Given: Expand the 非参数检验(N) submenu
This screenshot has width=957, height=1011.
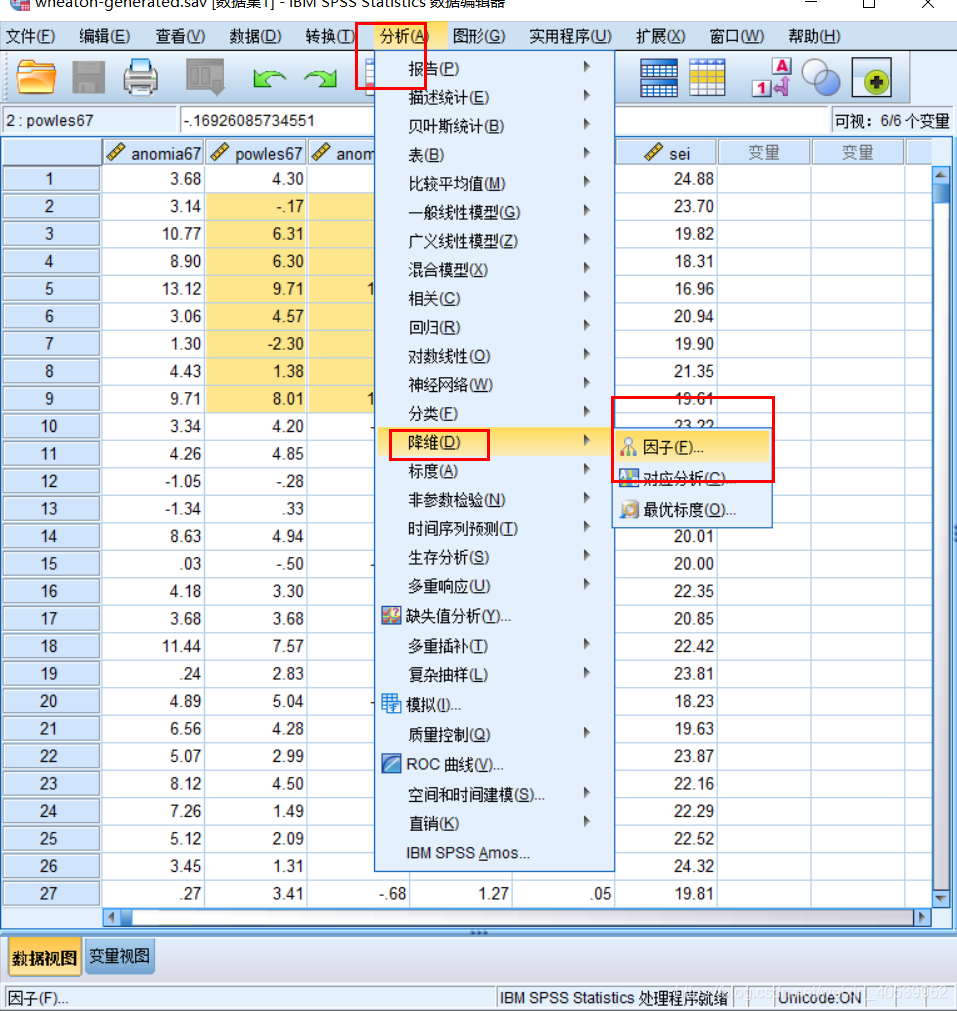Looking at the screenshot, I should click(x=494, y=500).
